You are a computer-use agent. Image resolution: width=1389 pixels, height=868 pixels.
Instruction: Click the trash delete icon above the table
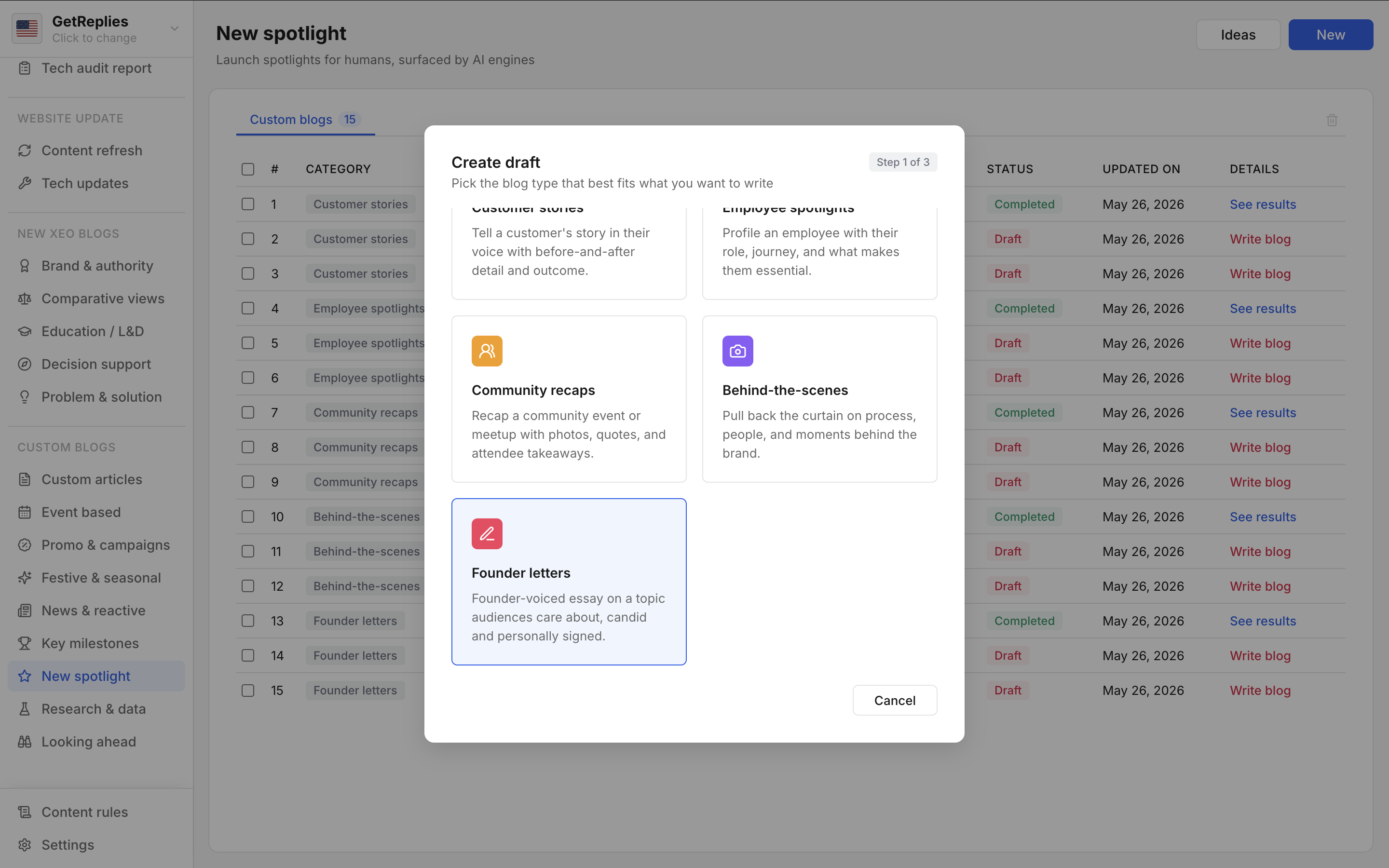tap(1332, 120)
